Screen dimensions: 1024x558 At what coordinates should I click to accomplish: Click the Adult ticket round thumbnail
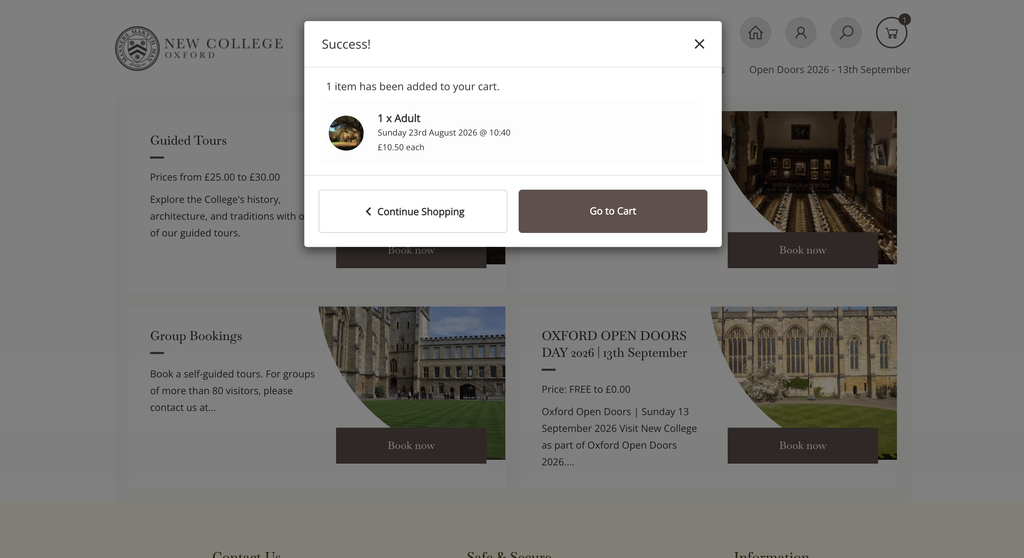coord(346,133)
